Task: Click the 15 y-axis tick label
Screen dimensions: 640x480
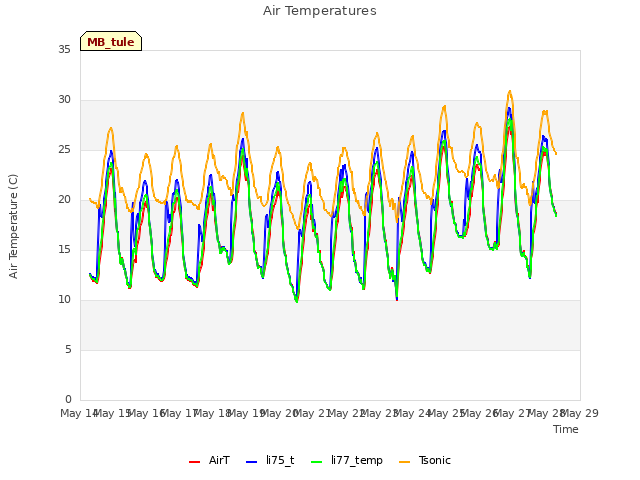Action: 64,249
